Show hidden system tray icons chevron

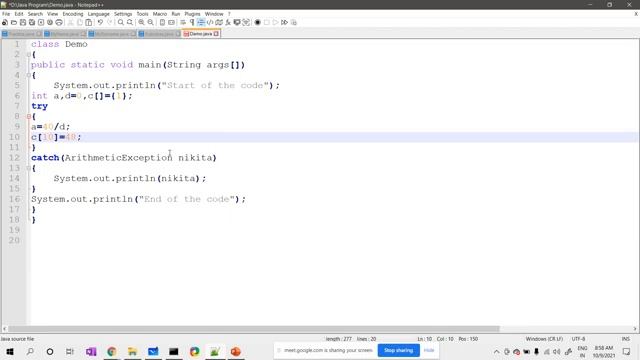[x=496, y=351]
